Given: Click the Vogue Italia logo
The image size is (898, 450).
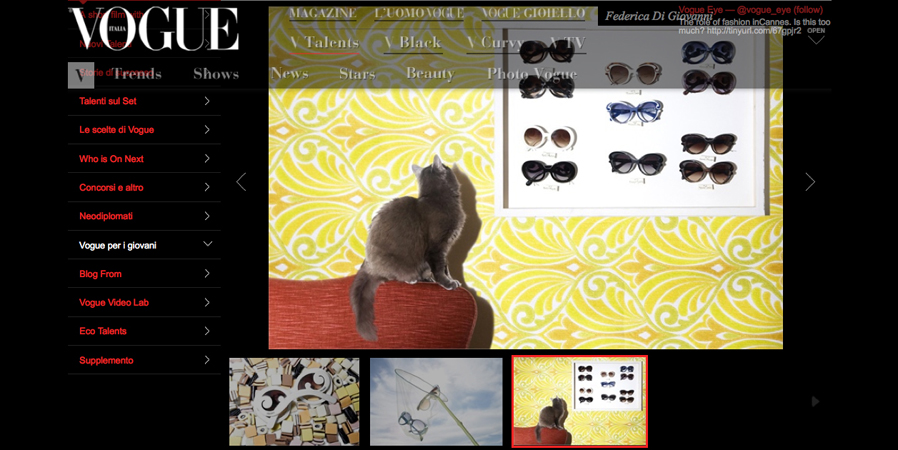Looking at the screenshot, I should click(x=155, y=29).
